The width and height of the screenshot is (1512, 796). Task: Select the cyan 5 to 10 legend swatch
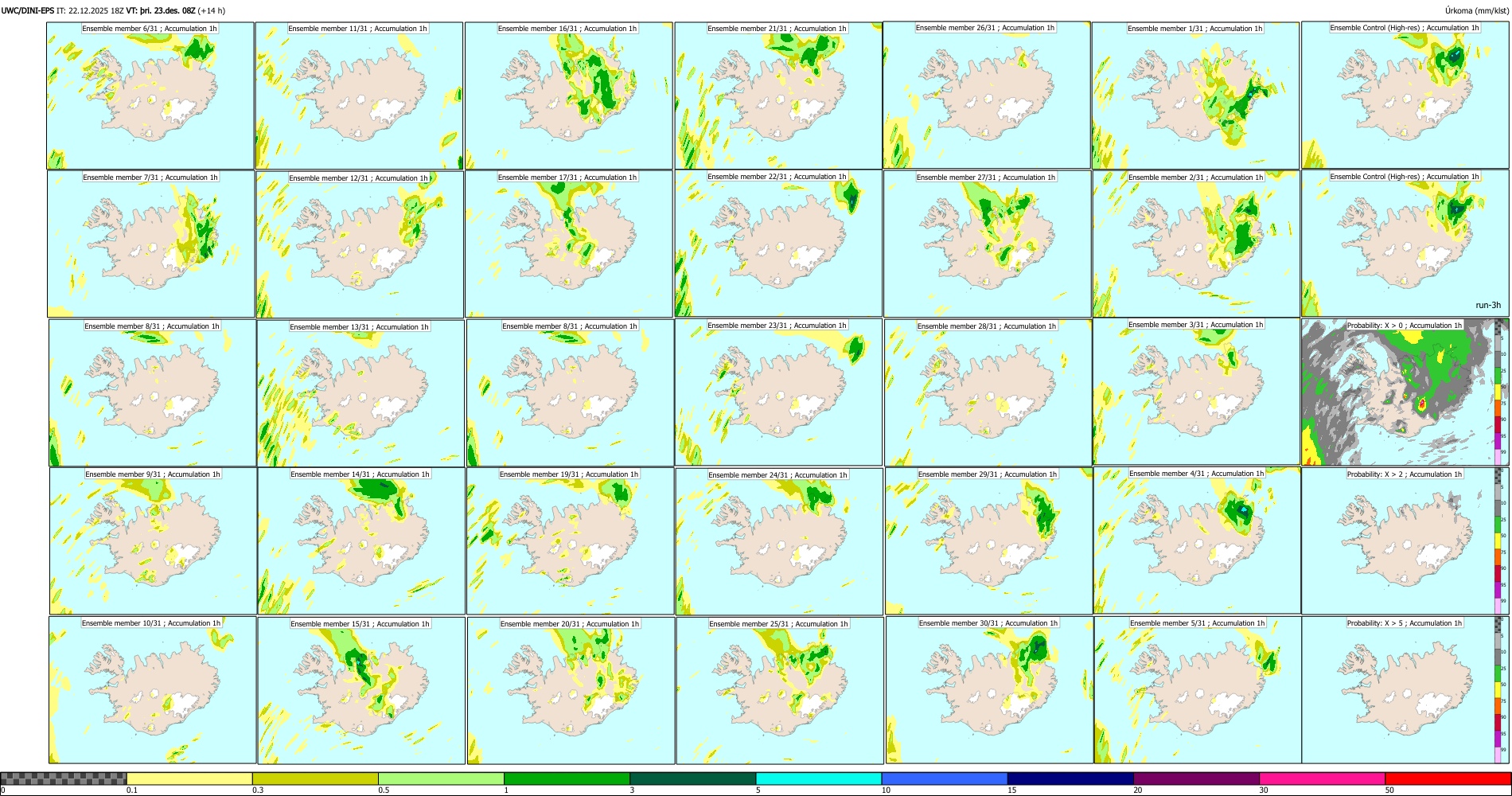(x=819, y=778)
